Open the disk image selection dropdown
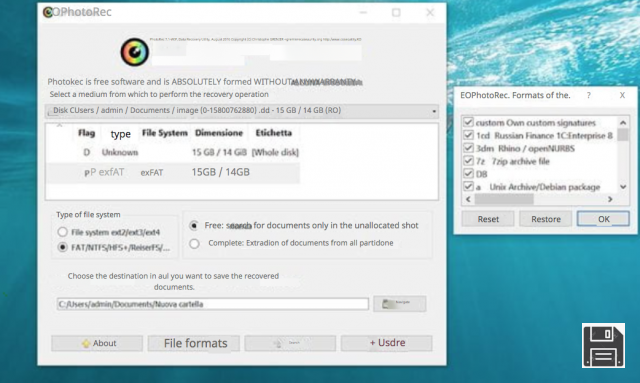 [x=242, y=111]
